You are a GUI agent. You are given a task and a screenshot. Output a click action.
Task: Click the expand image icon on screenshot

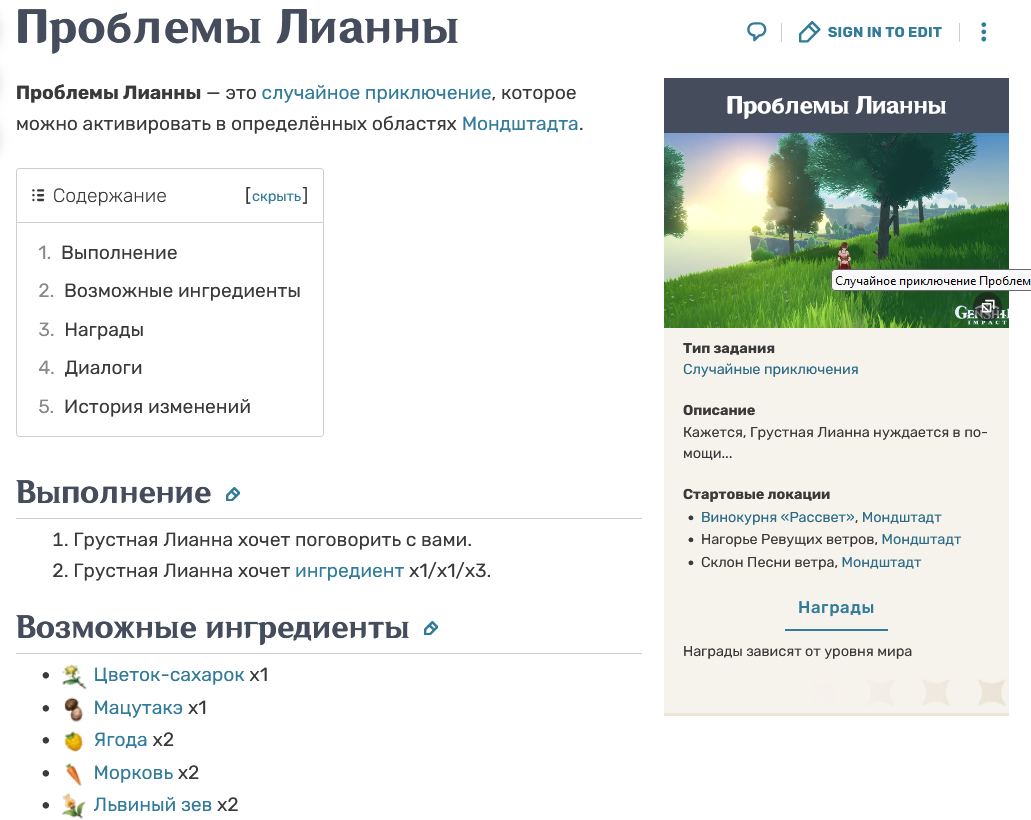coord(988,306)
